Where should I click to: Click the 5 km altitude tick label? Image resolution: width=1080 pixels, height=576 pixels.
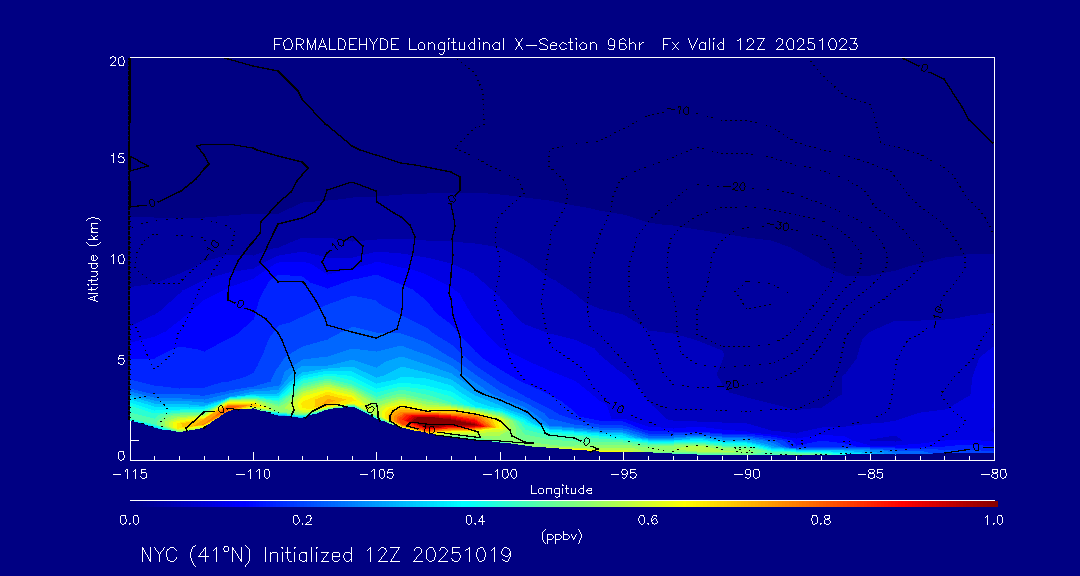click(x=119, y=359)
